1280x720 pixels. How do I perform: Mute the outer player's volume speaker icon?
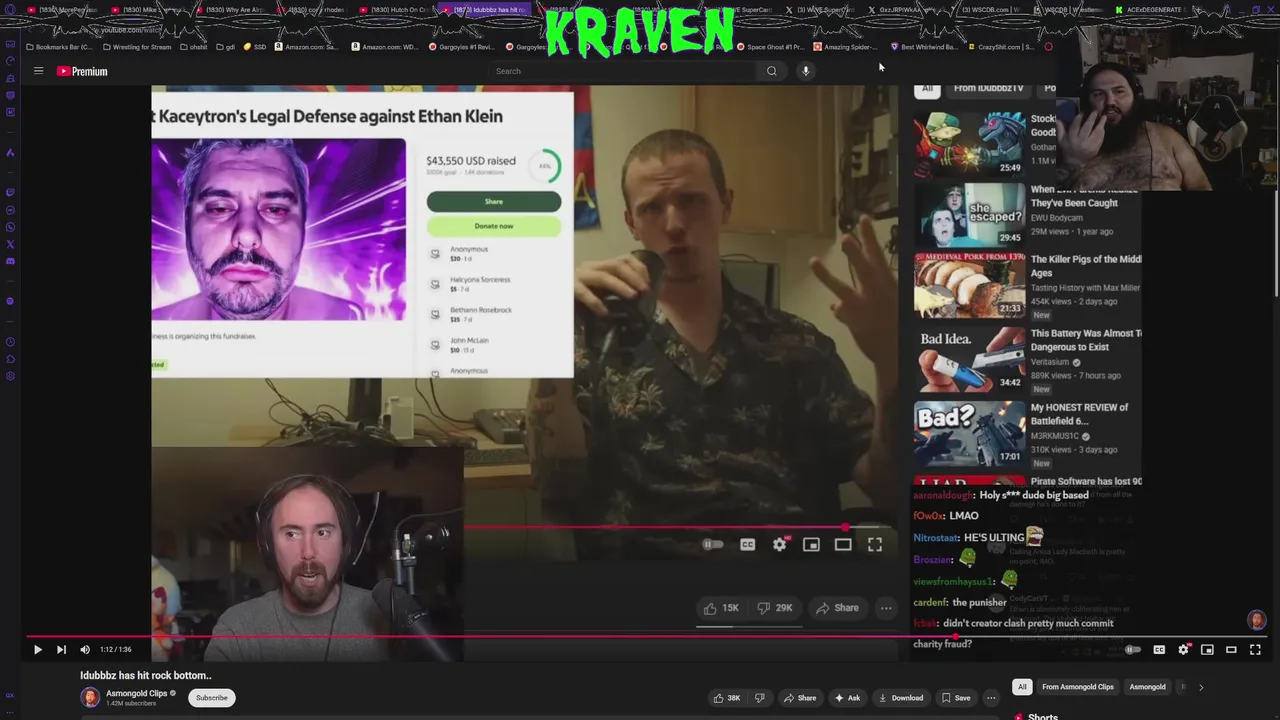pos(85,650)
